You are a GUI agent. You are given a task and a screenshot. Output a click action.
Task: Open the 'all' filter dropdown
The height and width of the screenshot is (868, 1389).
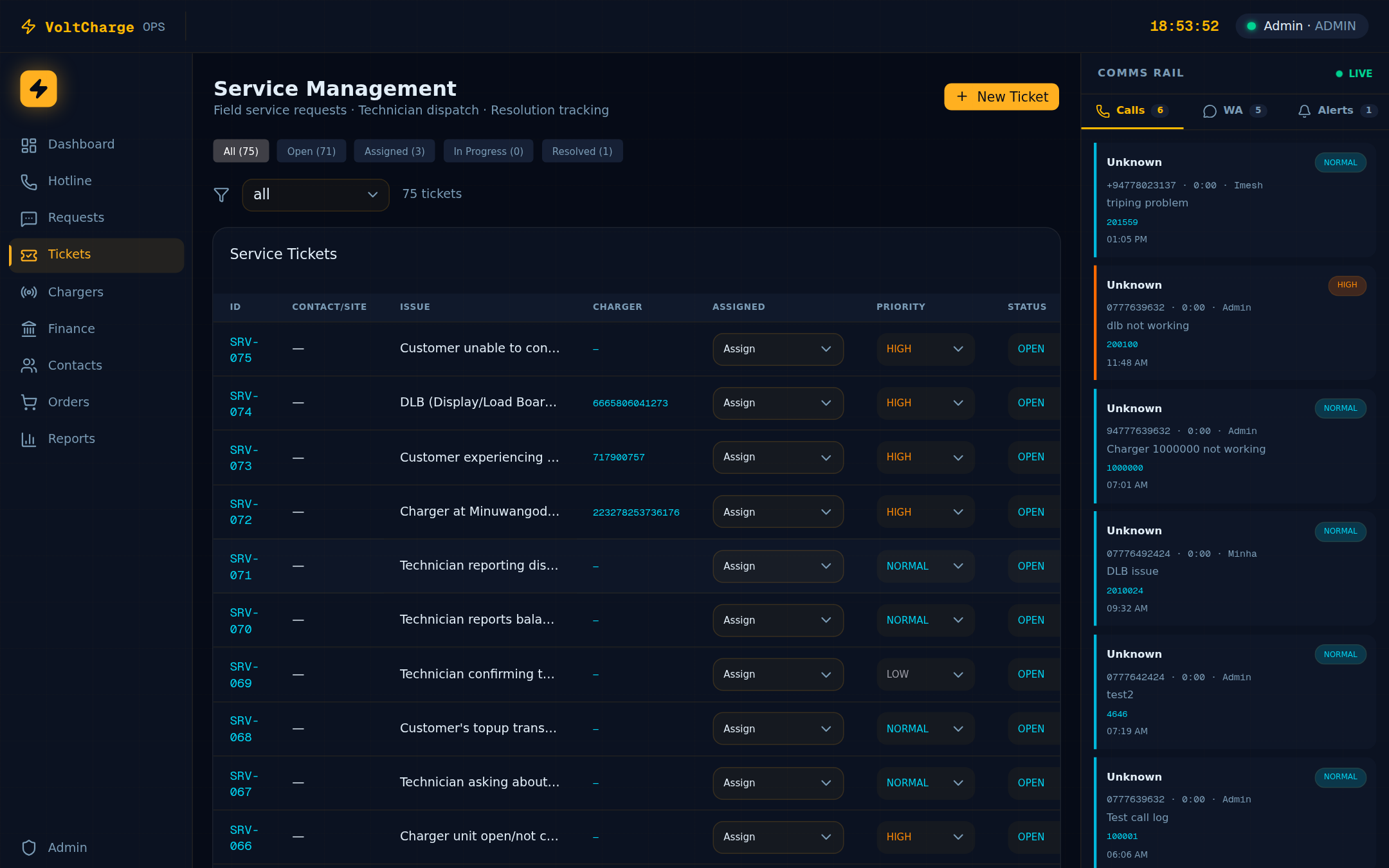click(315, 195)
